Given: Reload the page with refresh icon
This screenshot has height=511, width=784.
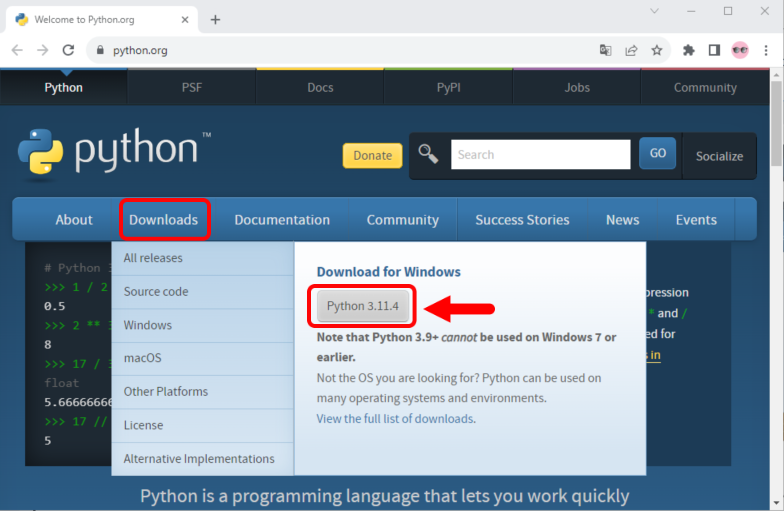Looking at the screenshot, I should coord(68,50).
